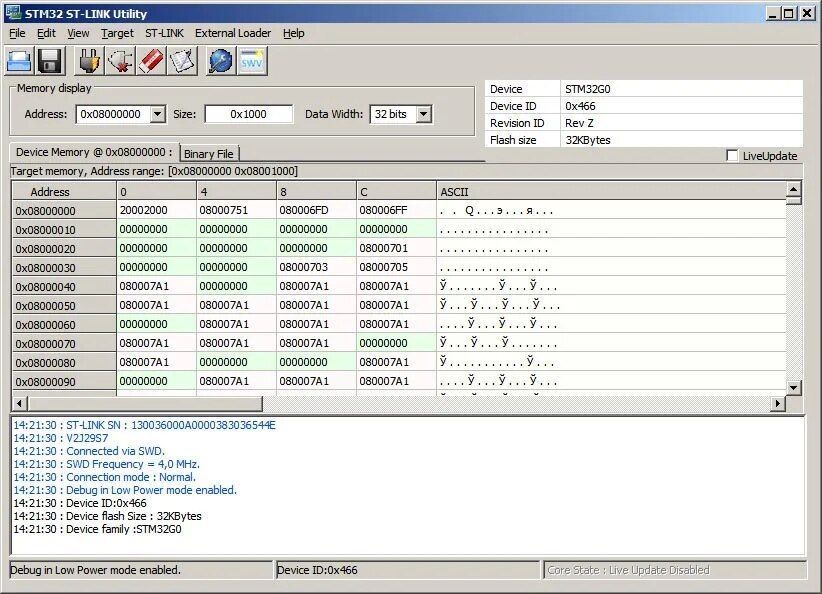Viewport: 822px width, 594px height.
Task: Click the Connected via SWD log line
Action: [89, 451]
